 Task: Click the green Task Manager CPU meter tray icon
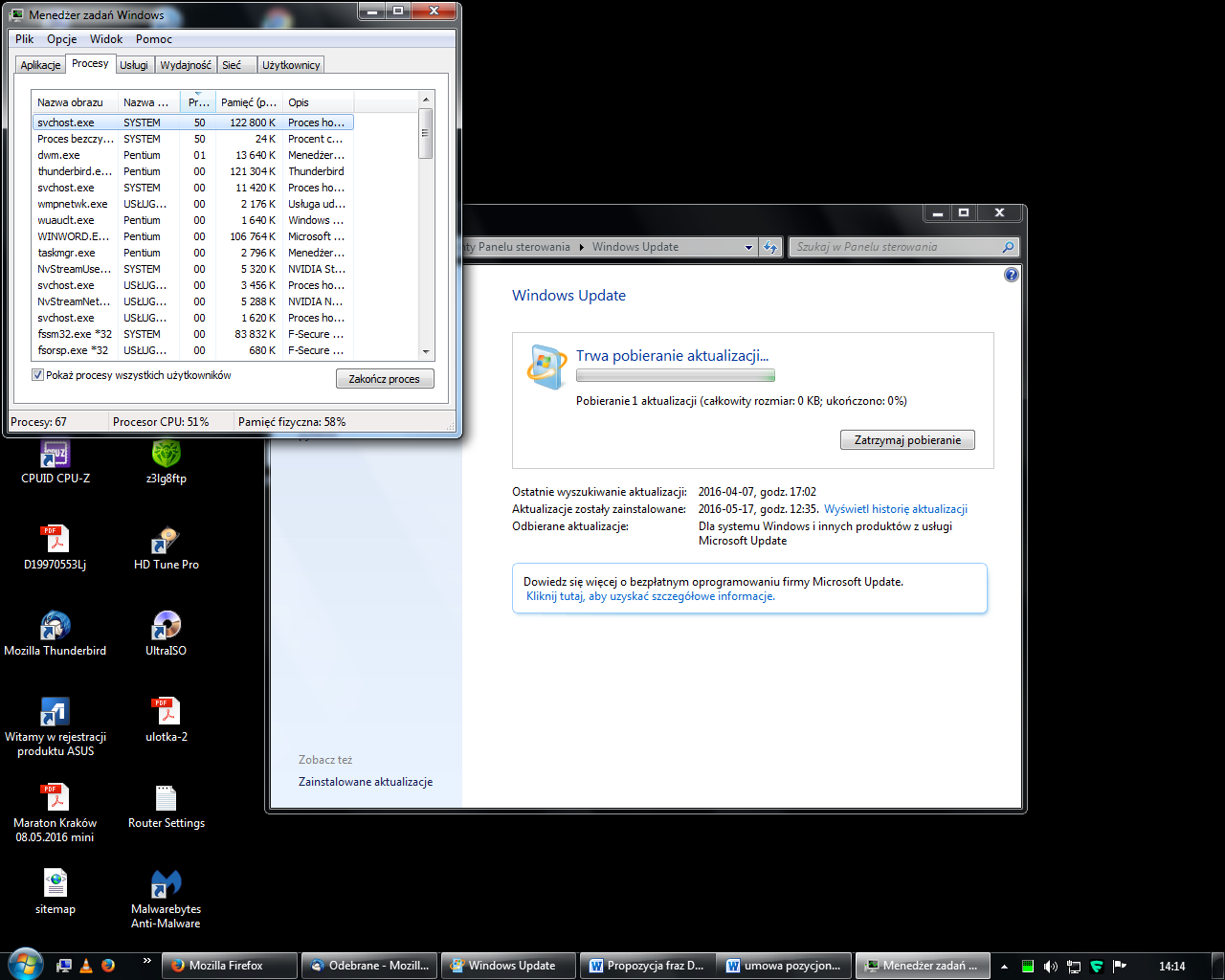1028,966
